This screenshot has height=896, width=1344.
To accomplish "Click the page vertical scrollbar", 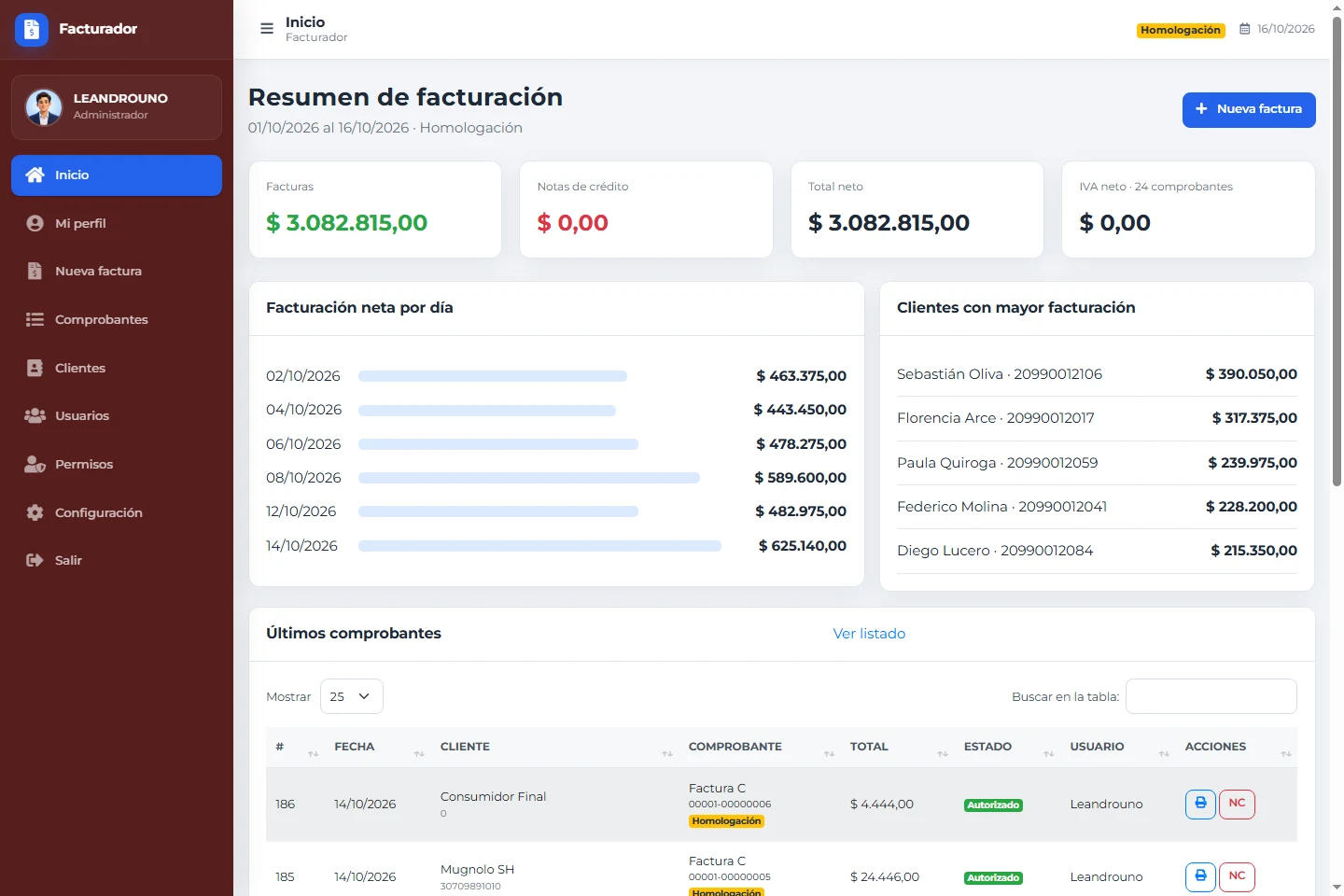I will coord(1337,252).
